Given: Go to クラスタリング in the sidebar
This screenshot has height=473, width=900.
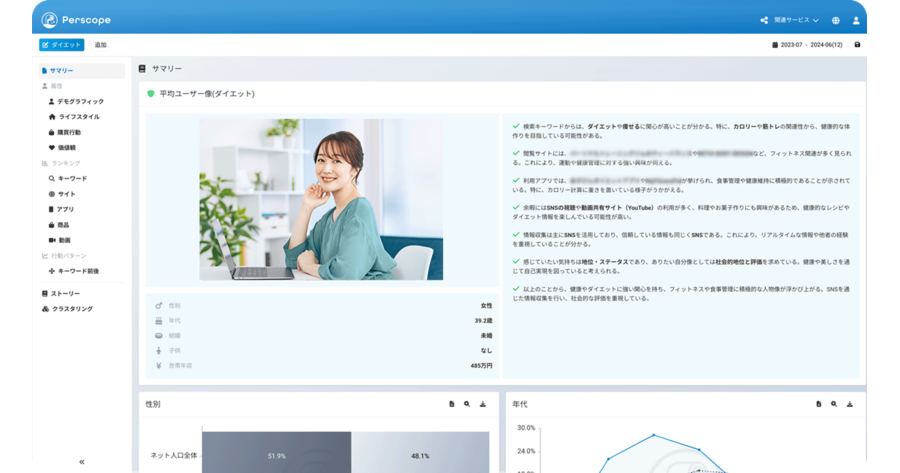Looking at the screenshot, I should [67, 309].
